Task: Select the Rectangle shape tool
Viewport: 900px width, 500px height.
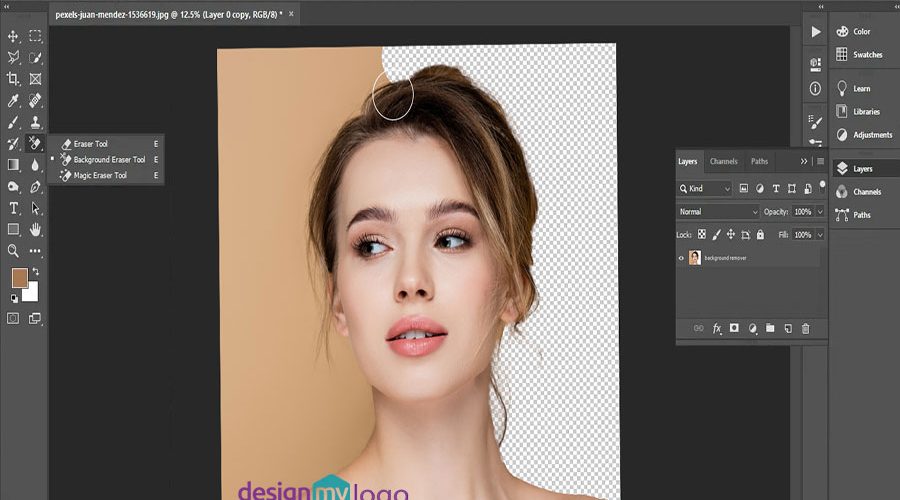Action: [13, 230]
